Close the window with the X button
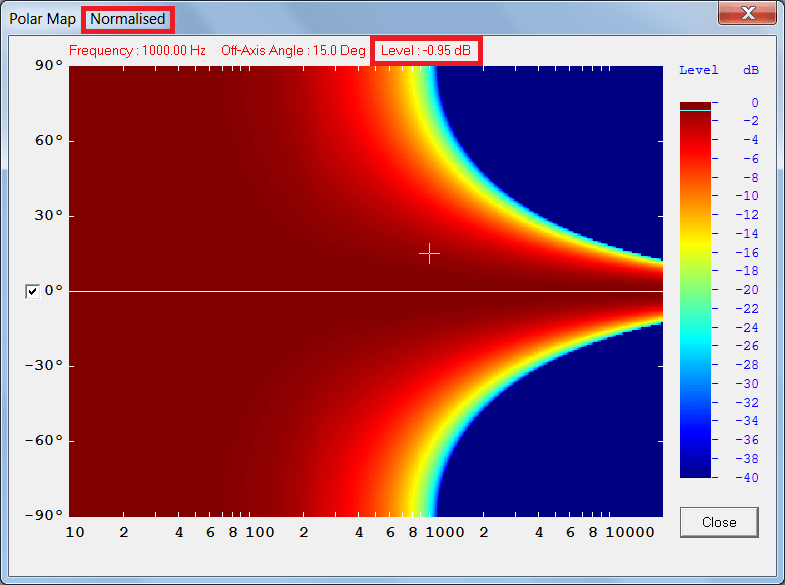785x585 pixels. click(748, 13)
